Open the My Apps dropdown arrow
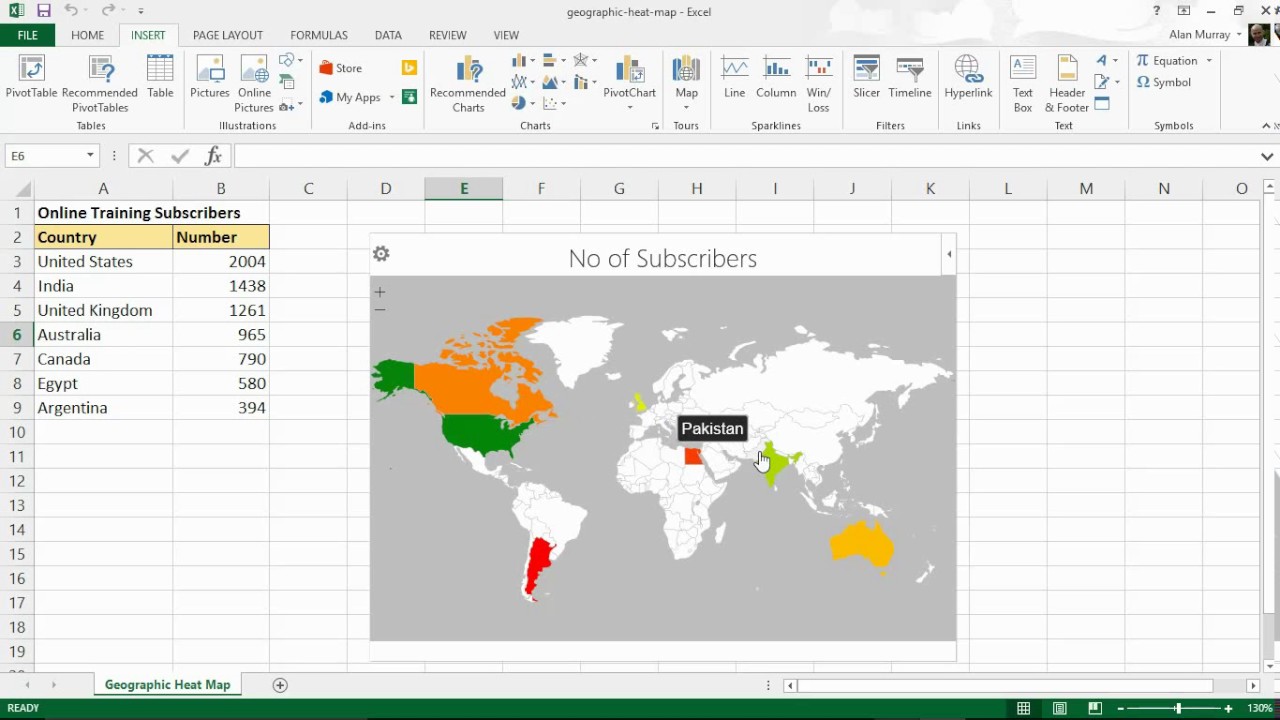The width and height of the screenshot is (1280, 720). tap(391, 97)
